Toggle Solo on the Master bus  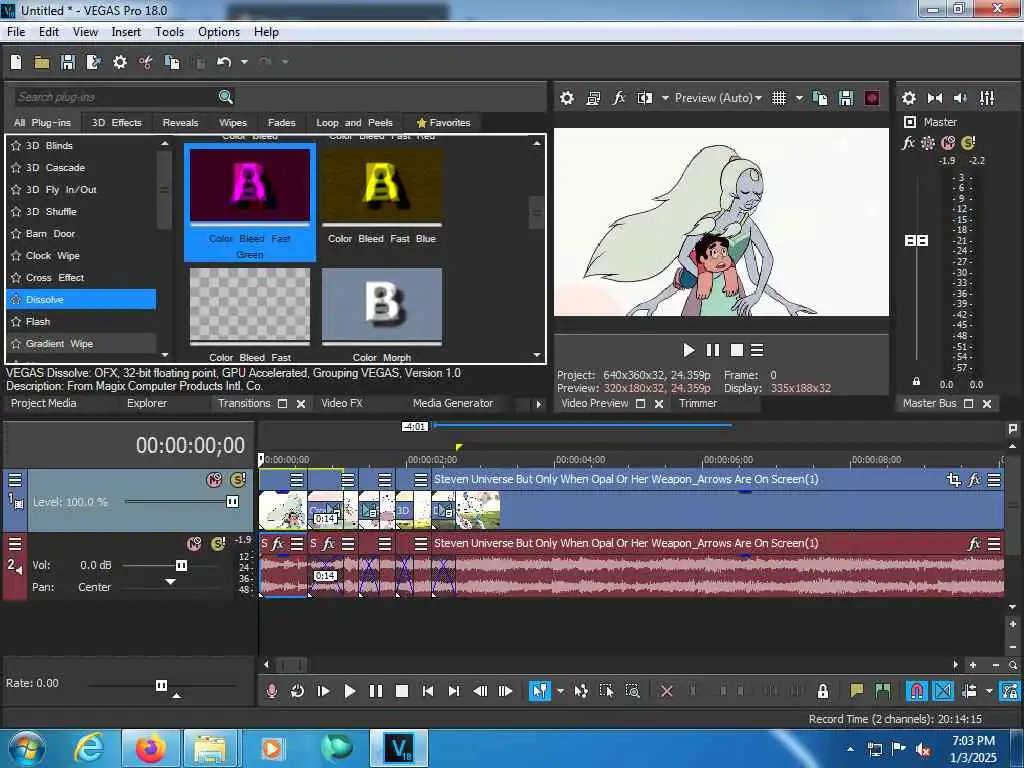[968, 142]
